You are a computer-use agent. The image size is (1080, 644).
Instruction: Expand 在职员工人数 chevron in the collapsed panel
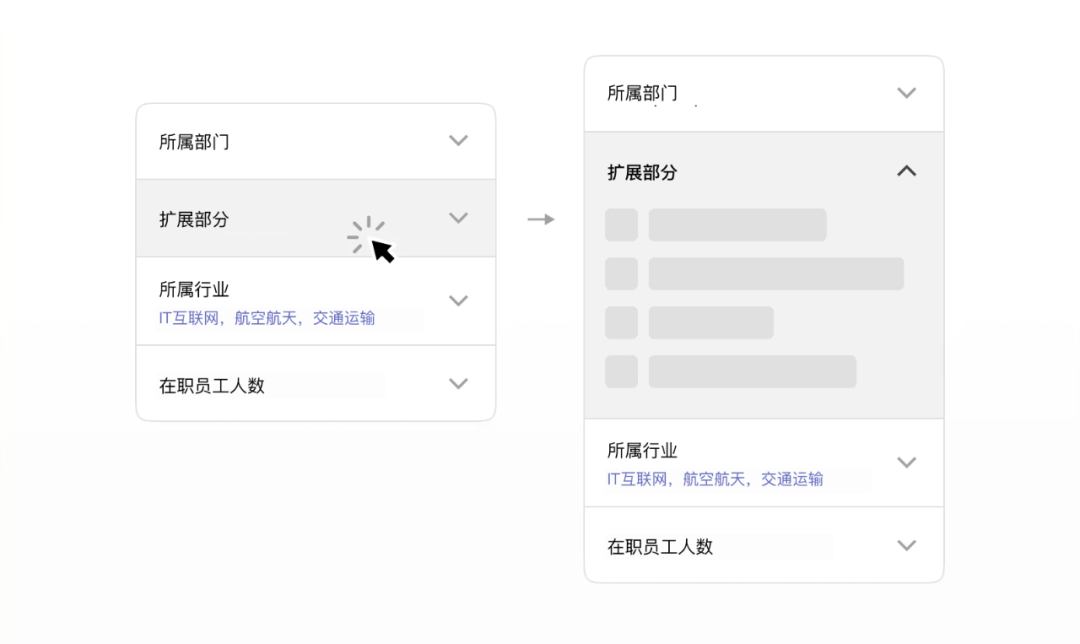pyautogui.click(x=458, y=384)
